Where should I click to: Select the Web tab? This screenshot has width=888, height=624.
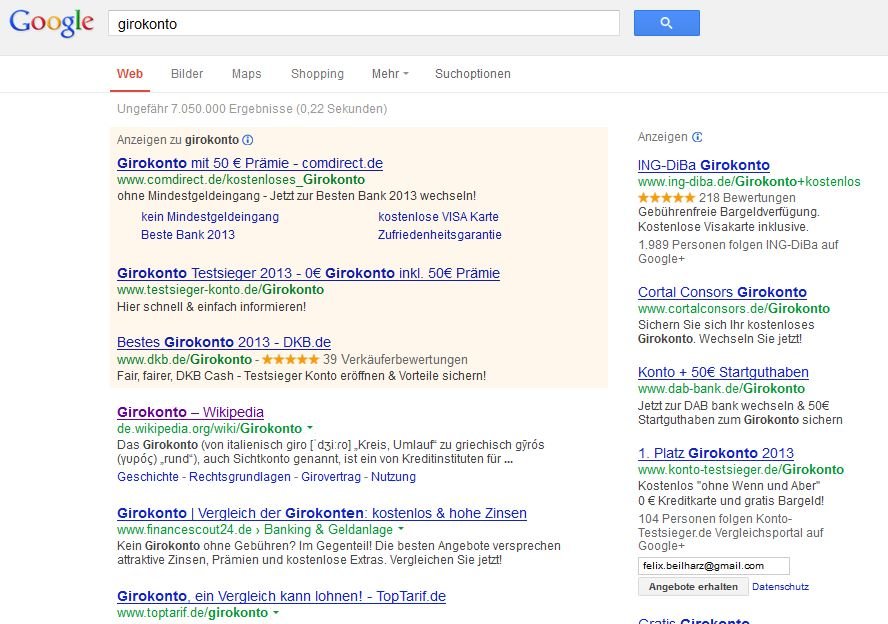click(130, 74)
